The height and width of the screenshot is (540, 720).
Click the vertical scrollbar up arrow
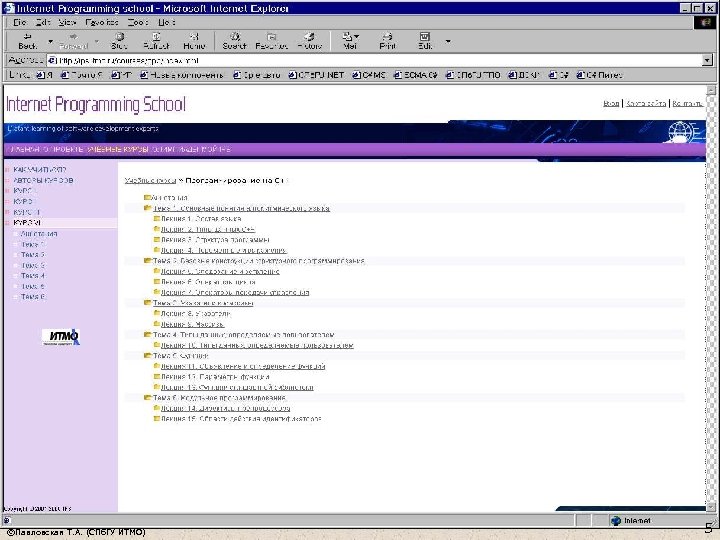coord(711,90)
